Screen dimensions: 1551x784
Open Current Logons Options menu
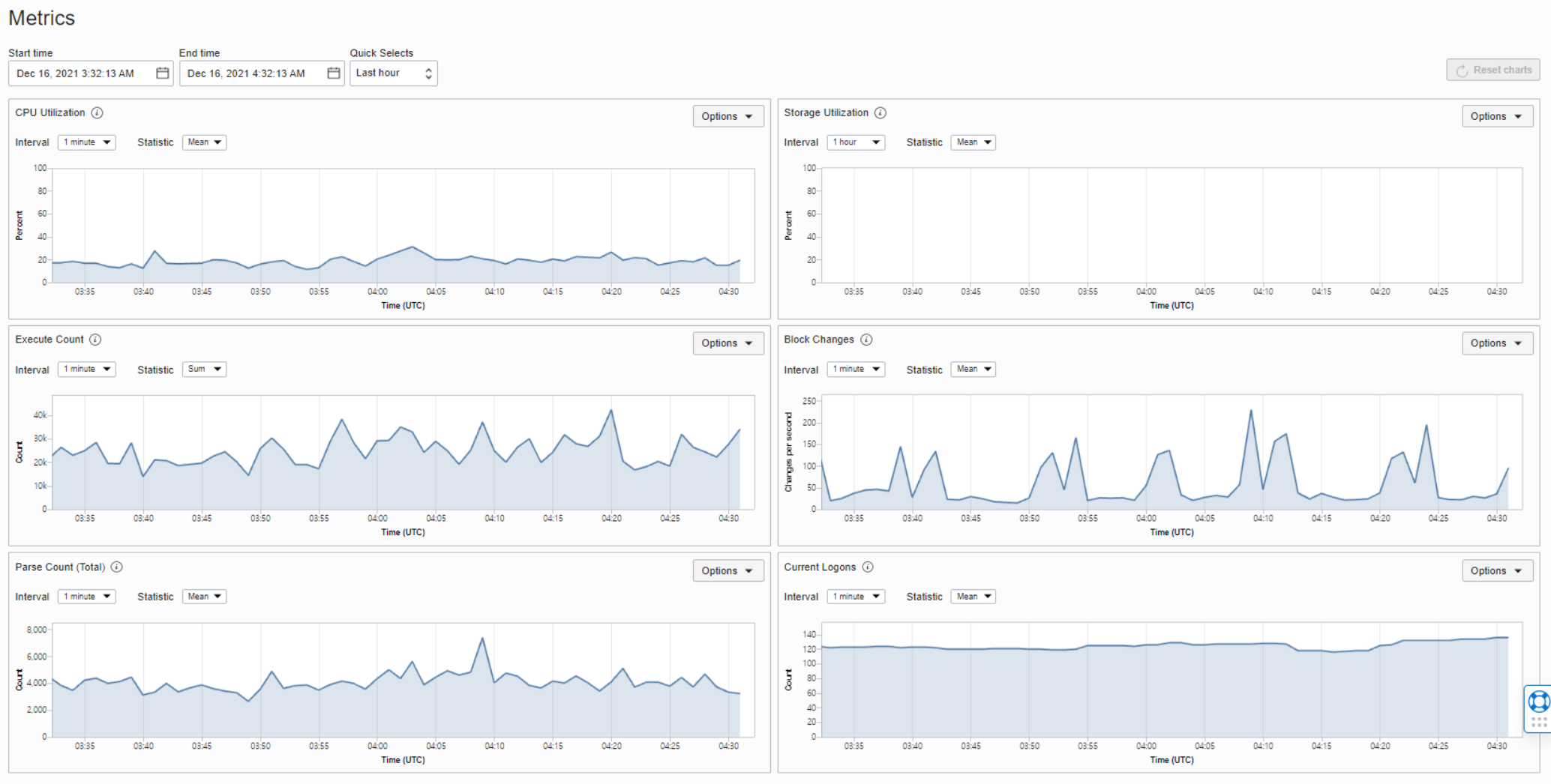1497,570
